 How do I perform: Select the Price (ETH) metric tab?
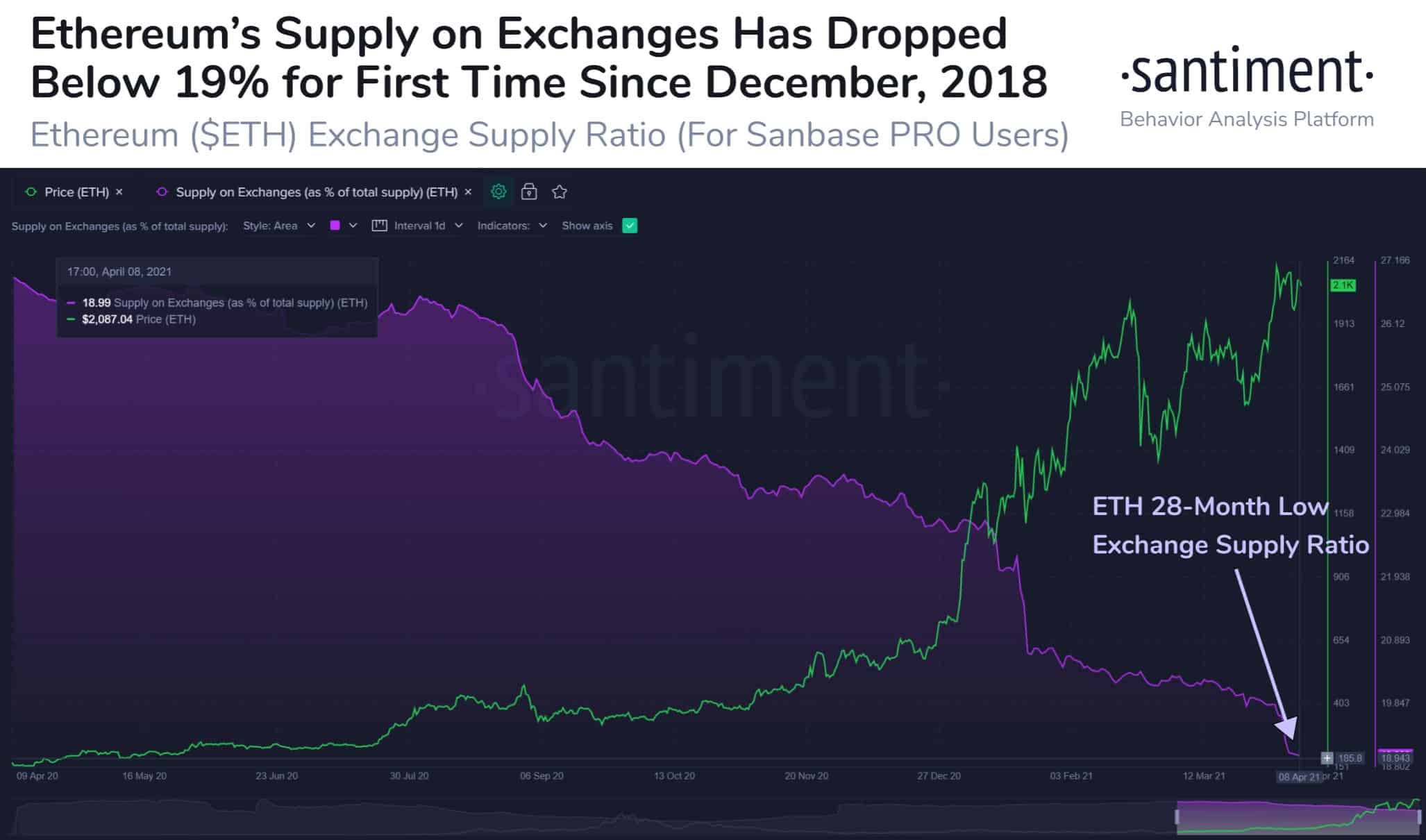click(76, 192)
